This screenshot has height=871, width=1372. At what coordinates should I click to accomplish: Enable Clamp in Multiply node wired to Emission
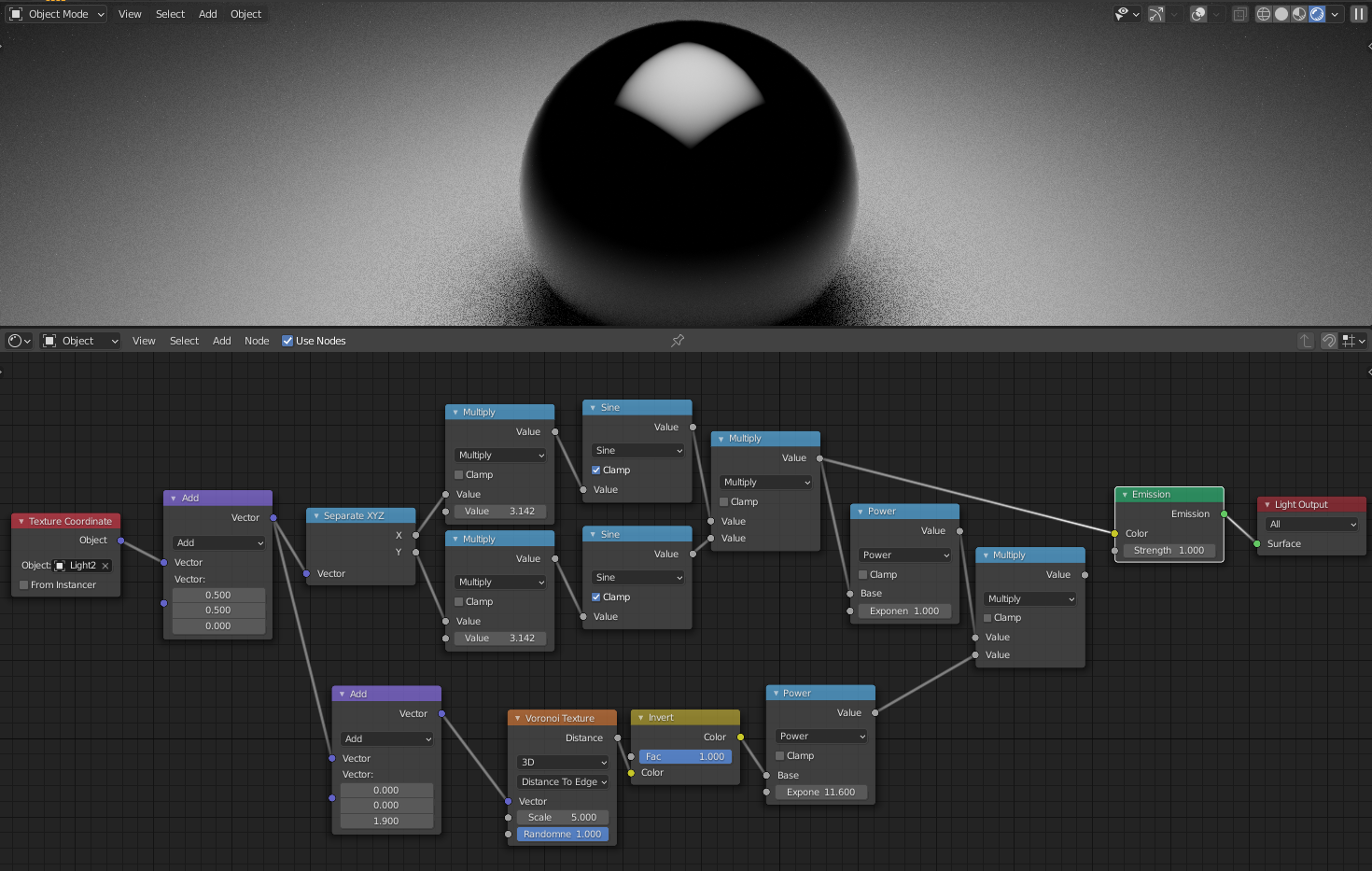[x=724, y=502]
